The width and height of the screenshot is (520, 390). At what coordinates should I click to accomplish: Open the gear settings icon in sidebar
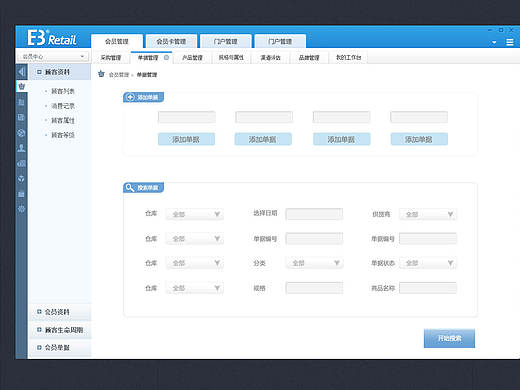pyautogui.click(x=21, y=209)
